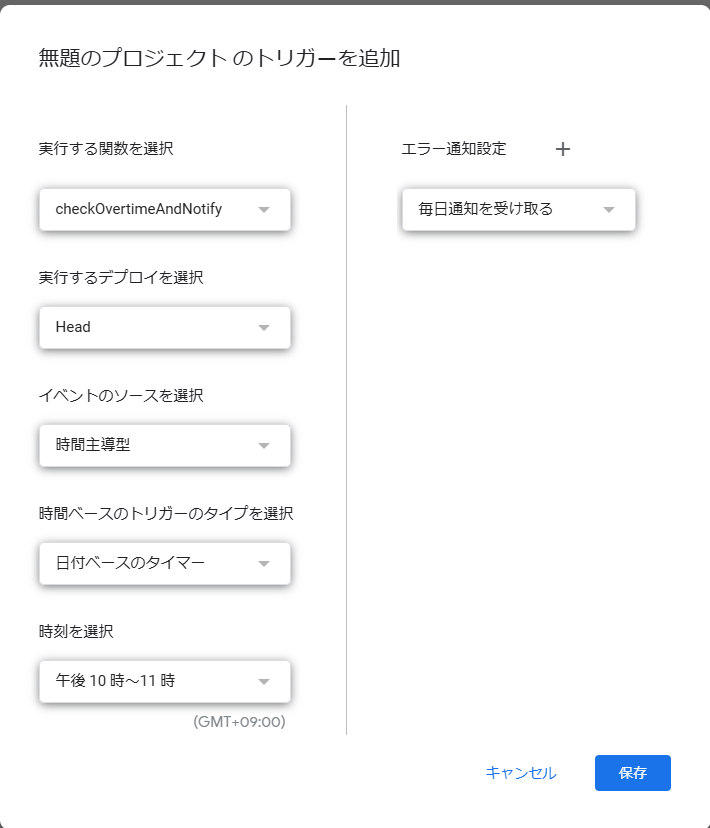The width and height of the screenshot is (710, 828).
Task: Click the エラー通知設定 heading
Action: 453,149
